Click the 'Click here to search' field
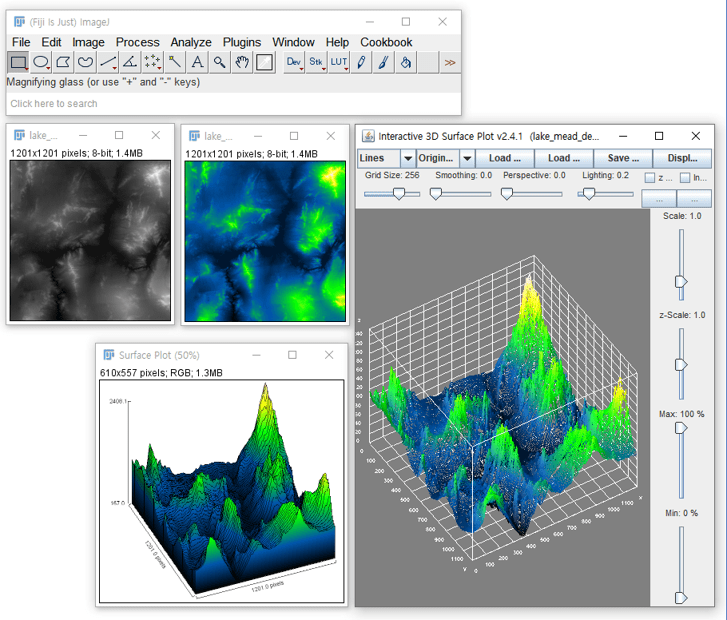This screenshot has height=620, width=727. [x=233, y=103]
